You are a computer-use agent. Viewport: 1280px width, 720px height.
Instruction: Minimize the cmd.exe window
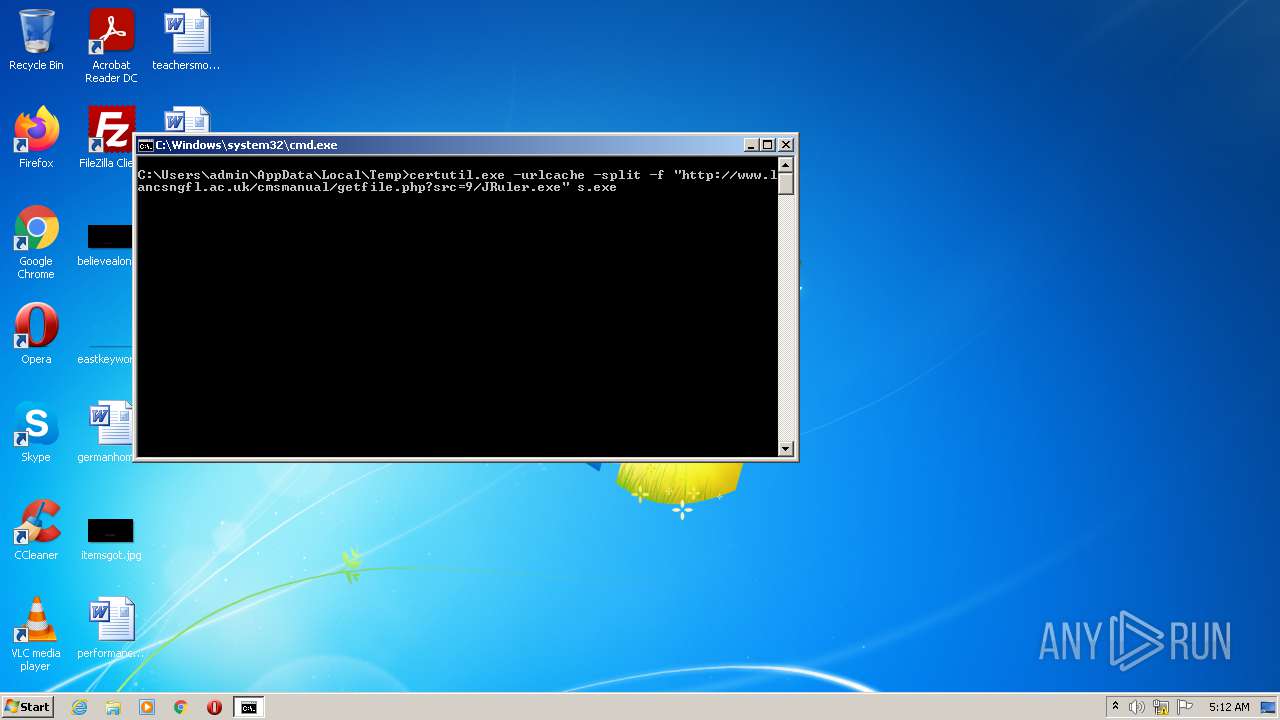[x=750, y=145]
